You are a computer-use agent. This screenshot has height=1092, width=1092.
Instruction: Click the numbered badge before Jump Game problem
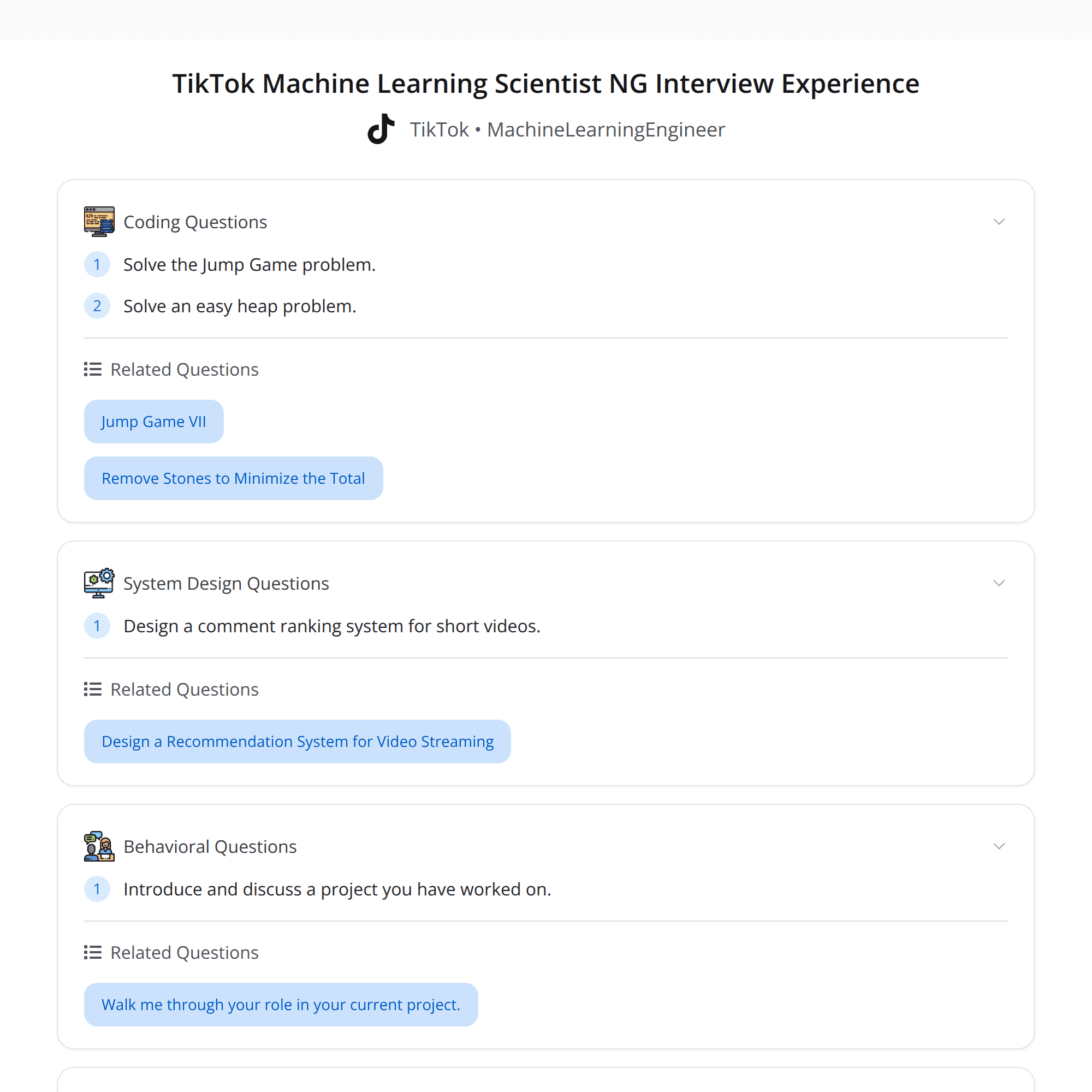[x=97, y=264]
